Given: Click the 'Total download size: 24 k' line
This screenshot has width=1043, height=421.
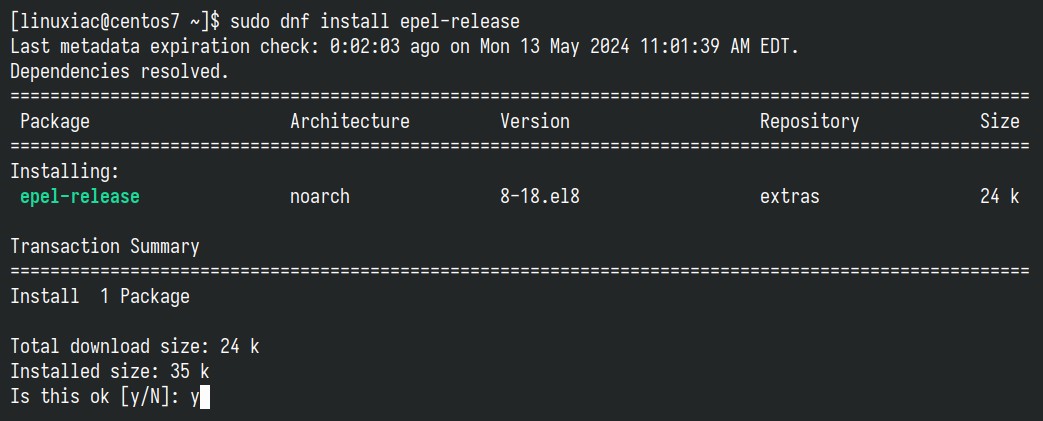Looking at the screenshot, I should (x=134, y=347).
